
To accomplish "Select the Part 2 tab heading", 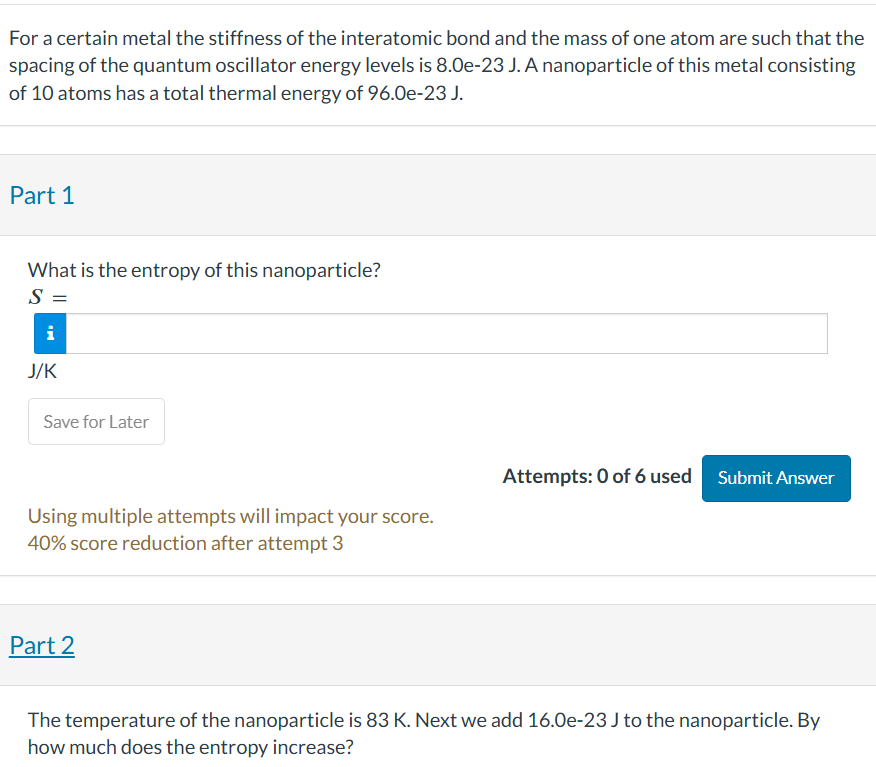I will (42, 646).
